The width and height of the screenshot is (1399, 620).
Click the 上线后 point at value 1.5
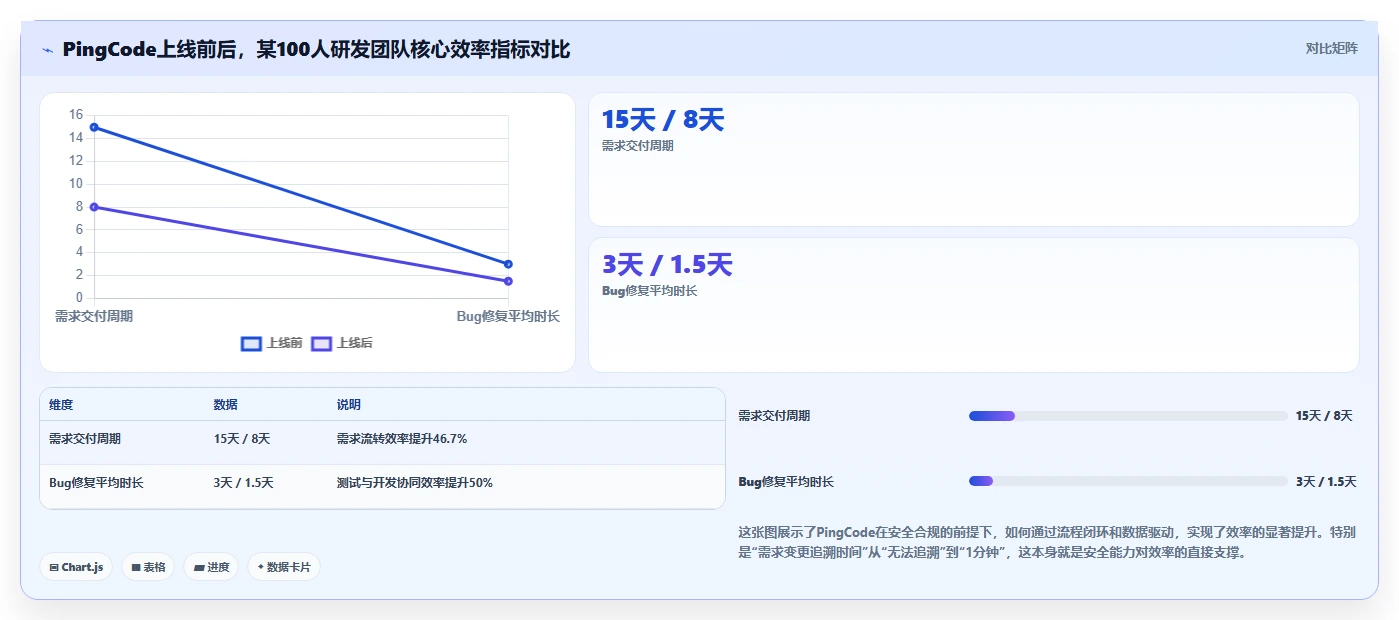(508, 281)
